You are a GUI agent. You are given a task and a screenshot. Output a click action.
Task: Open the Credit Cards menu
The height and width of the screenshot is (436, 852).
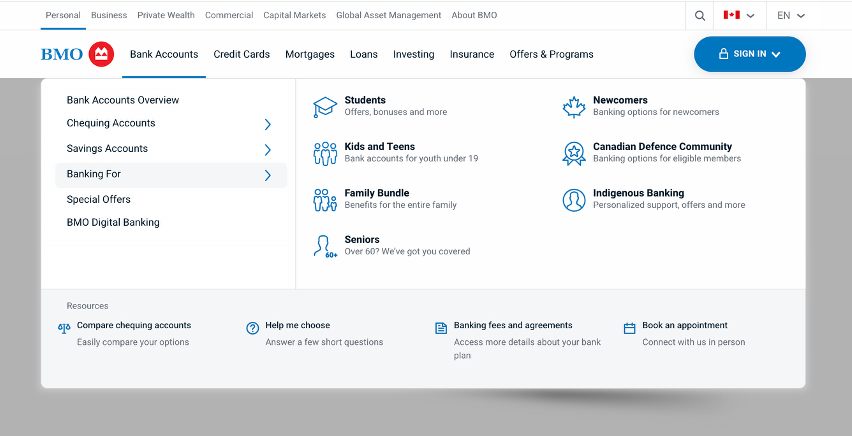point(241,54)
